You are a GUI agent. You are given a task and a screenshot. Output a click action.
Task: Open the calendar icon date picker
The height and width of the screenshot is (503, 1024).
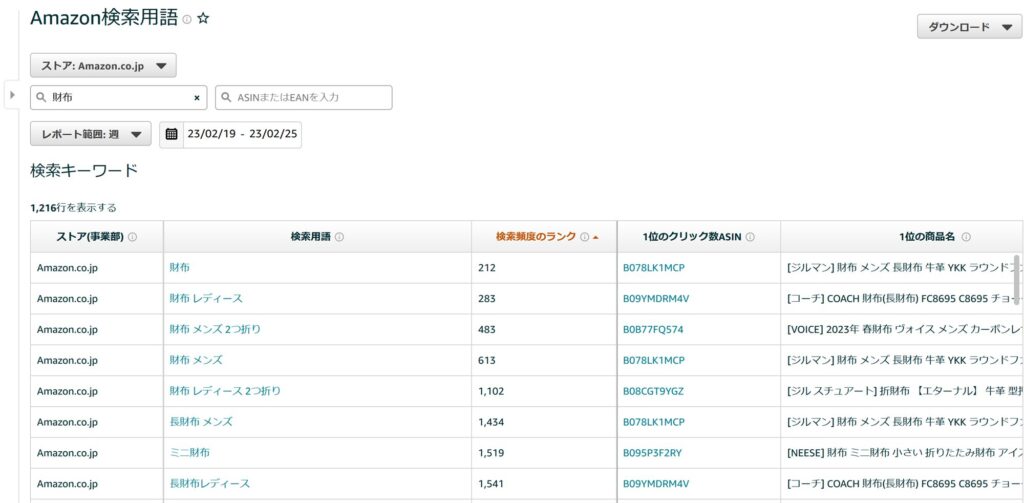[171, 134]
